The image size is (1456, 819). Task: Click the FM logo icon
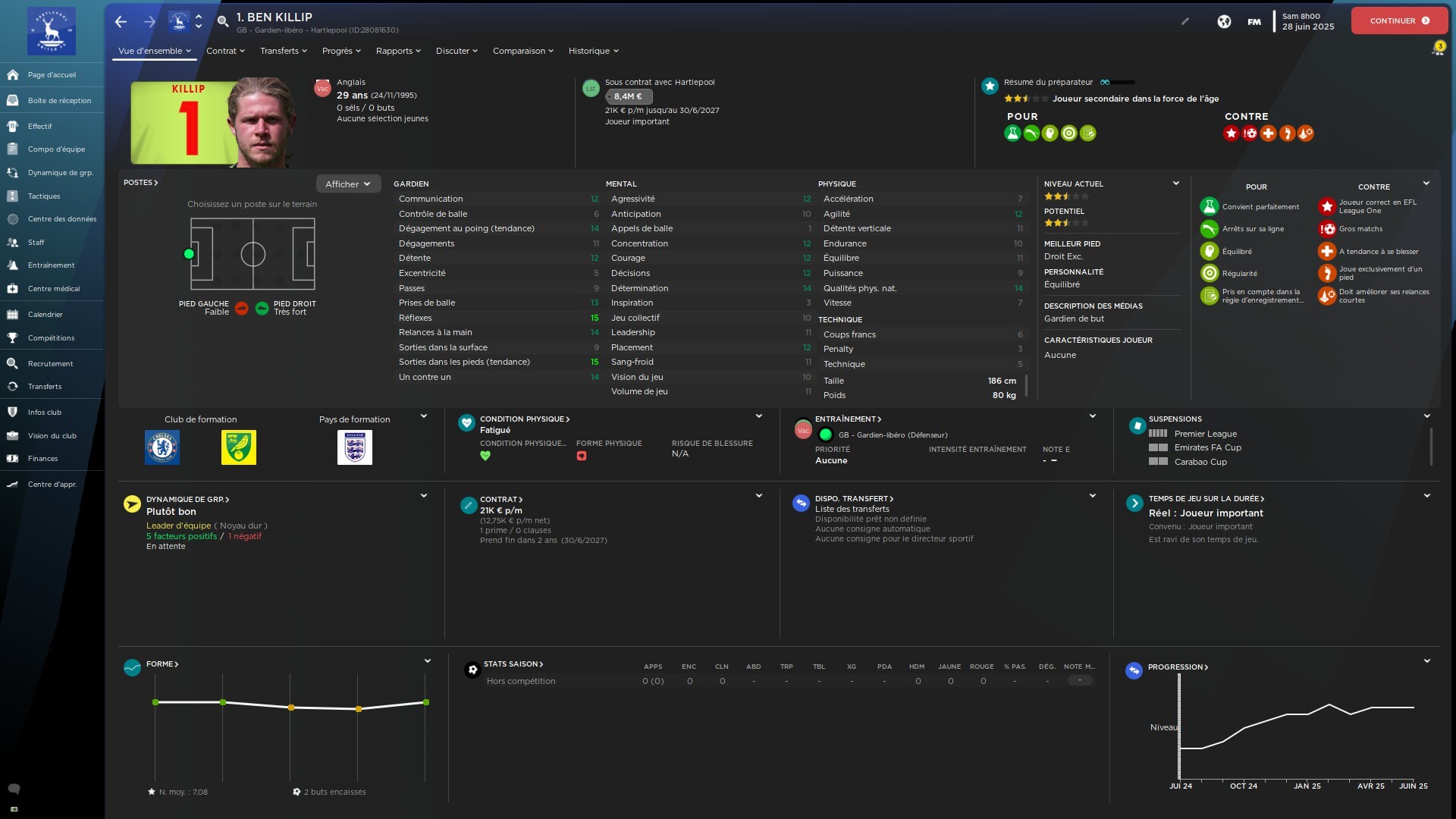click(x=1254, y=22)
